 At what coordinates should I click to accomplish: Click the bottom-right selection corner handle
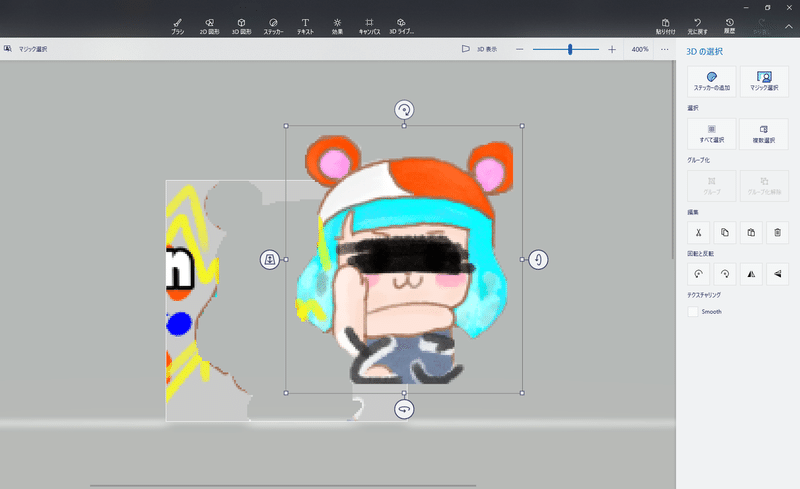522,393
